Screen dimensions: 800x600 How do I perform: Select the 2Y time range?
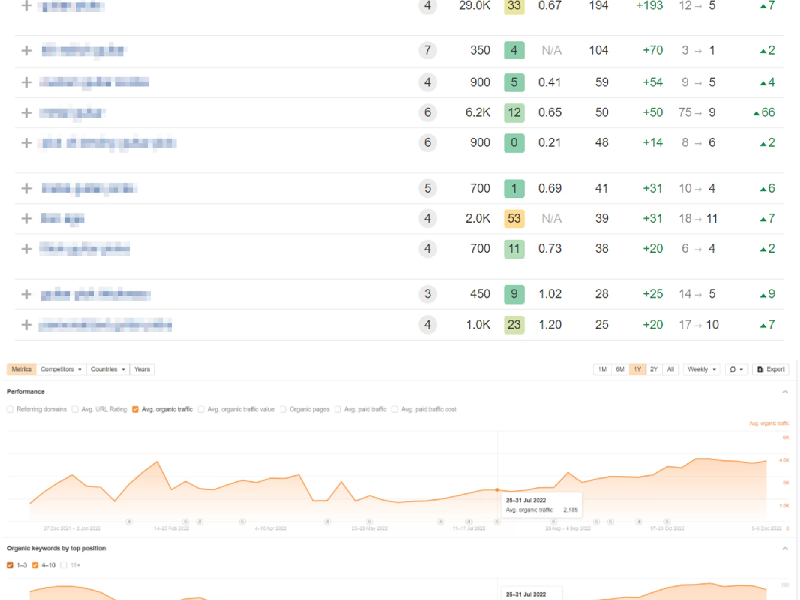653,369
